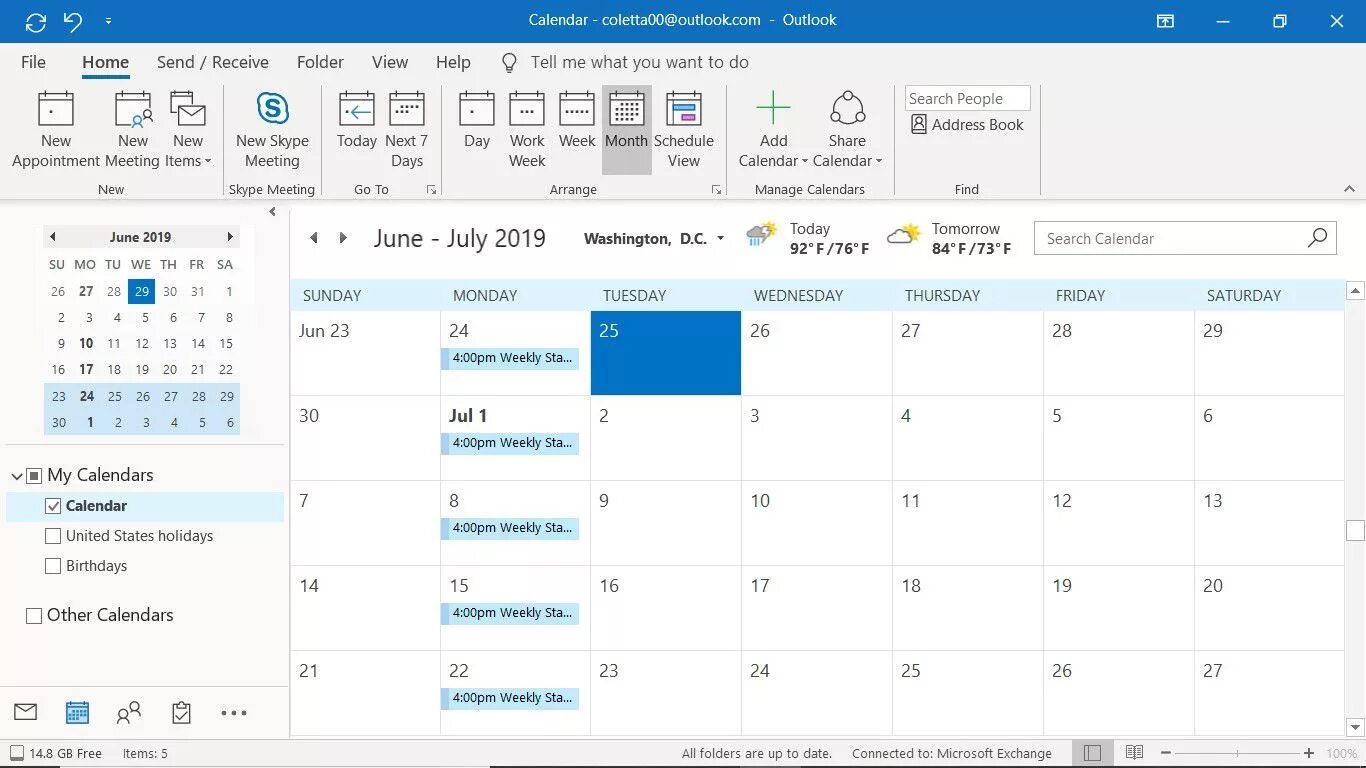Open the Weekly Staff event on Jul 1
The width and height of the screenshot is (1366, 768).
(511, 443)
